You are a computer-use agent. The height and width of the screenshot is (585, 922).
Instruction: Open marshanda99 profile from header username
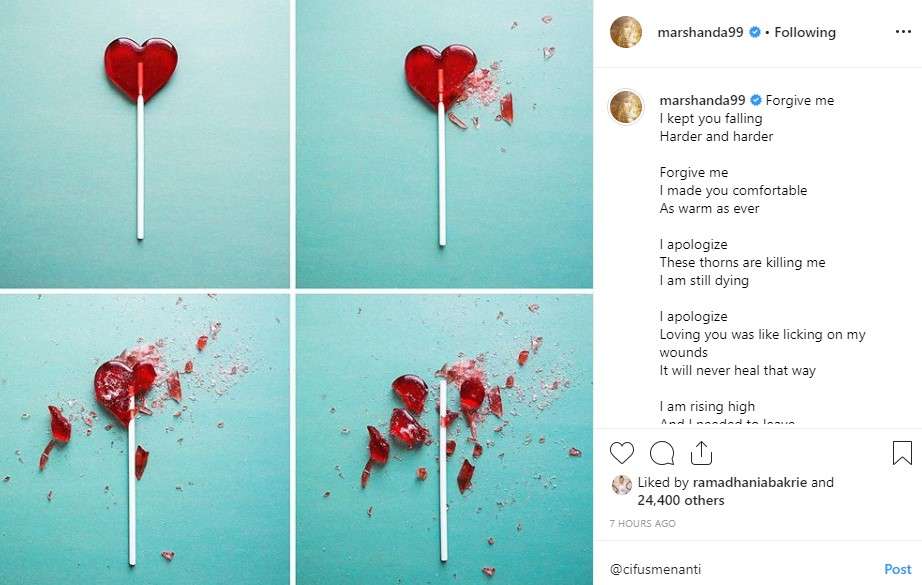point(700,32)
